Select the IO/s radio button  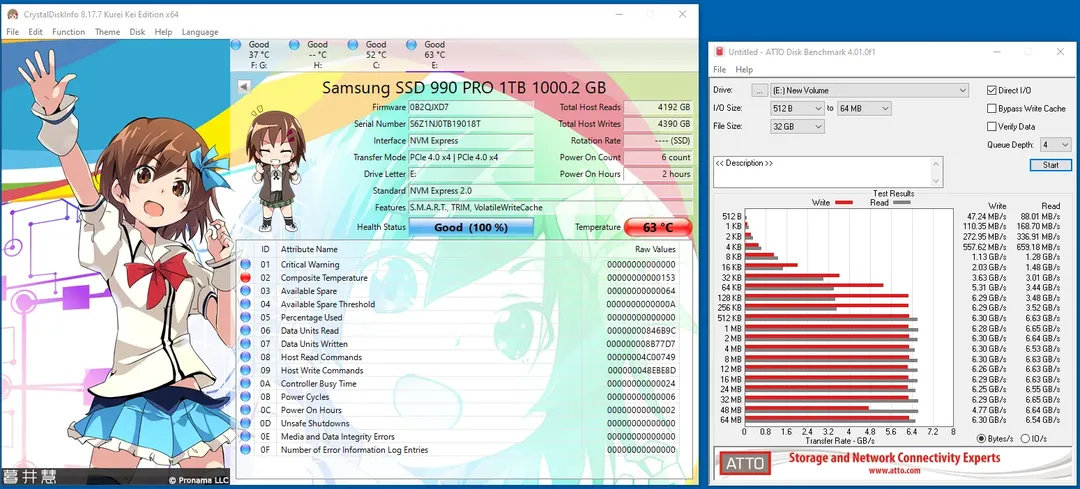pyautogui.click(x=1025, y=439)
